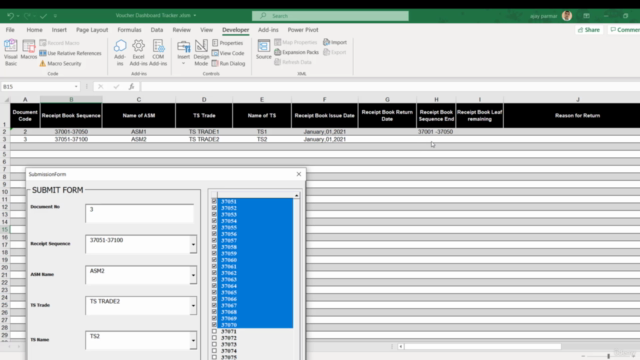
Task: Click the Share button
Action: coord(589,30)
